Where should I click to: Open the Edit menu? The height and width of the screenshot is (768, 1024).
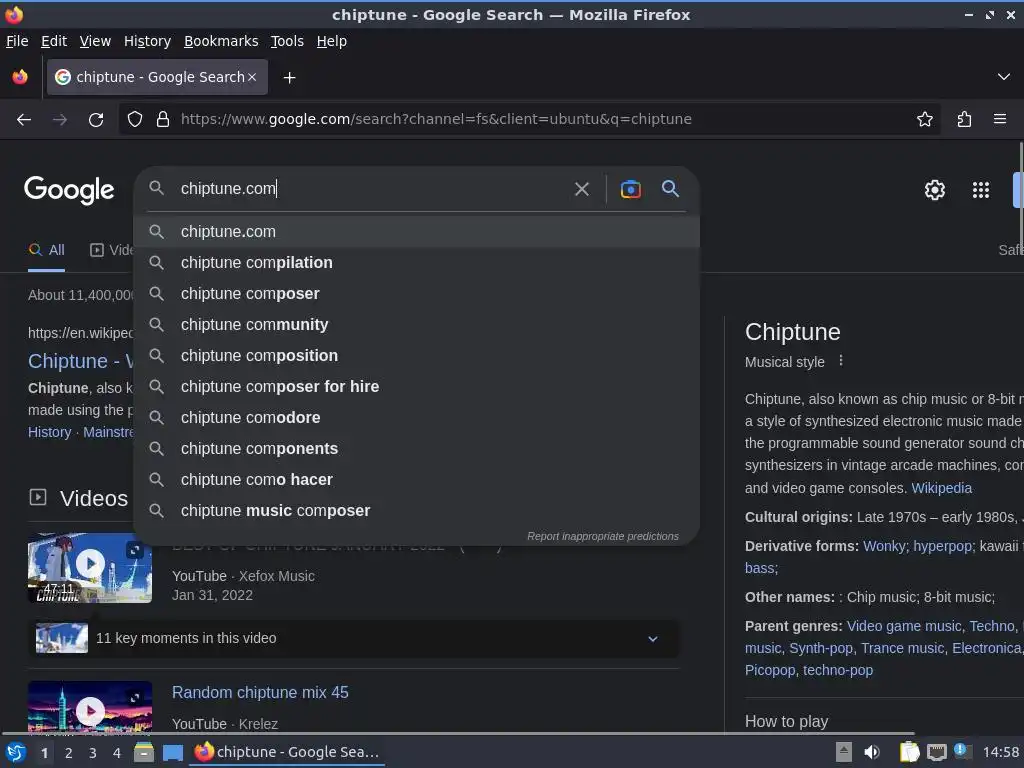(x=54, y=41)
